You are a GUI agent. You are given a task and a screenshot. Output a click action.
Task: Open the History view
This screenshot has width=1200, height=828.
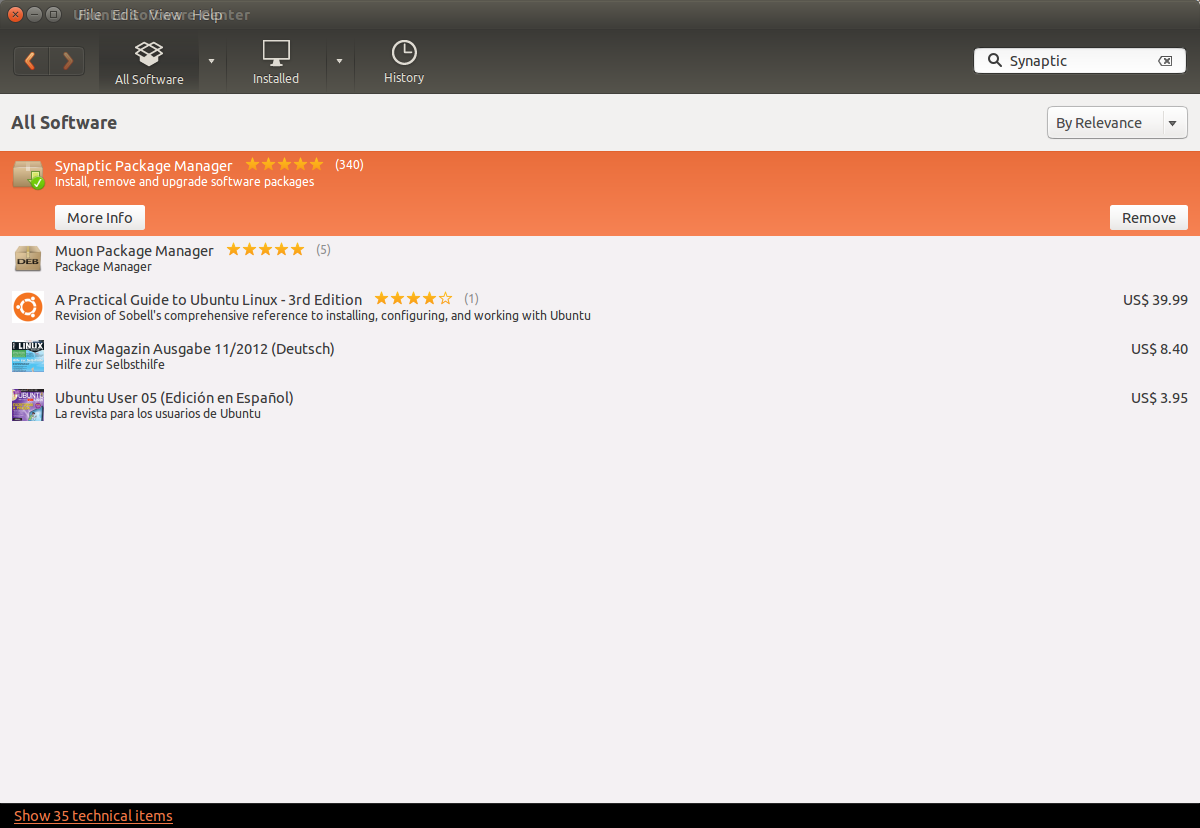(x=404, y=63)
